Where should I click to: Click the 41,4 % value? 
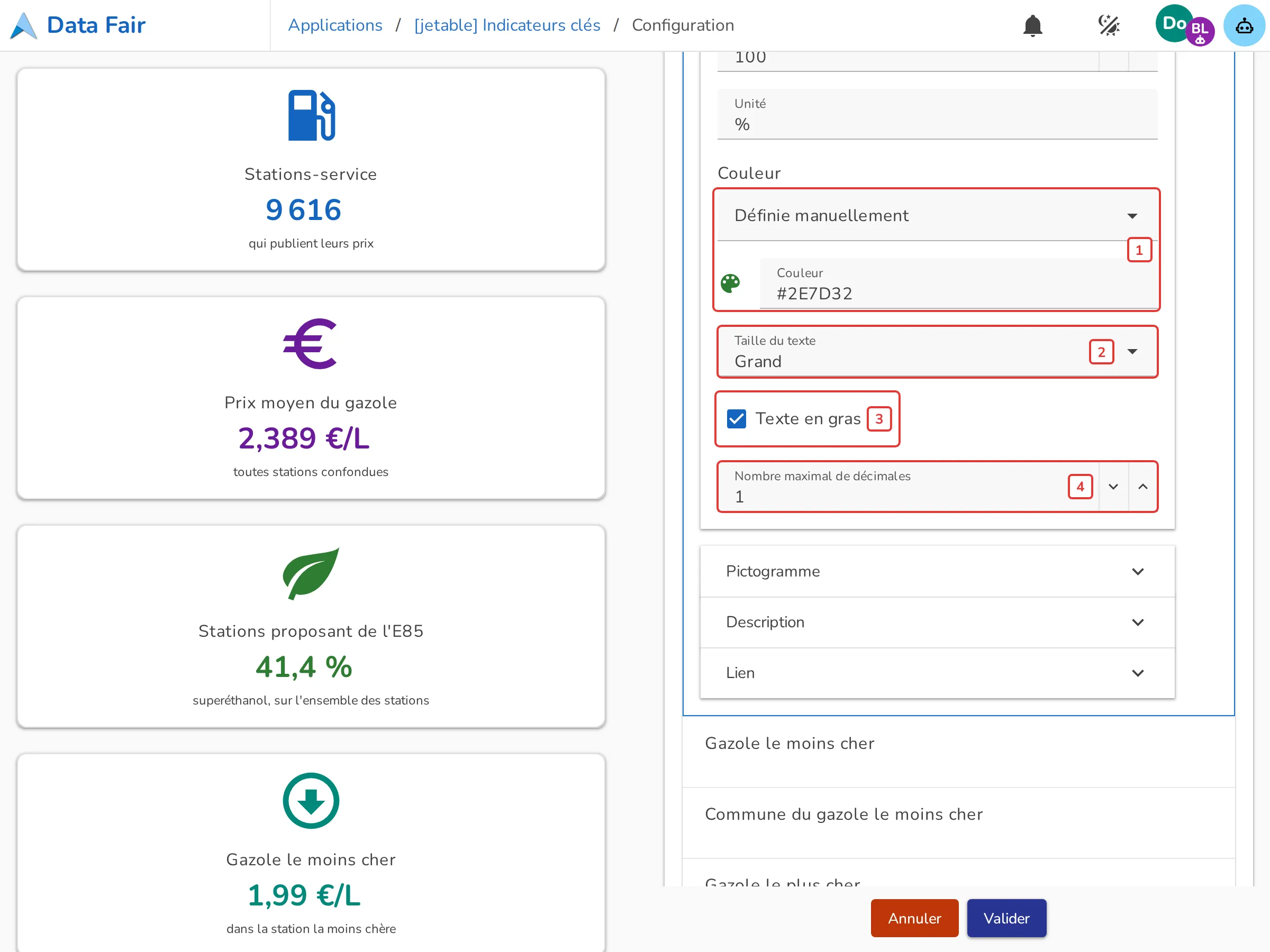click(x=304, y=667)
